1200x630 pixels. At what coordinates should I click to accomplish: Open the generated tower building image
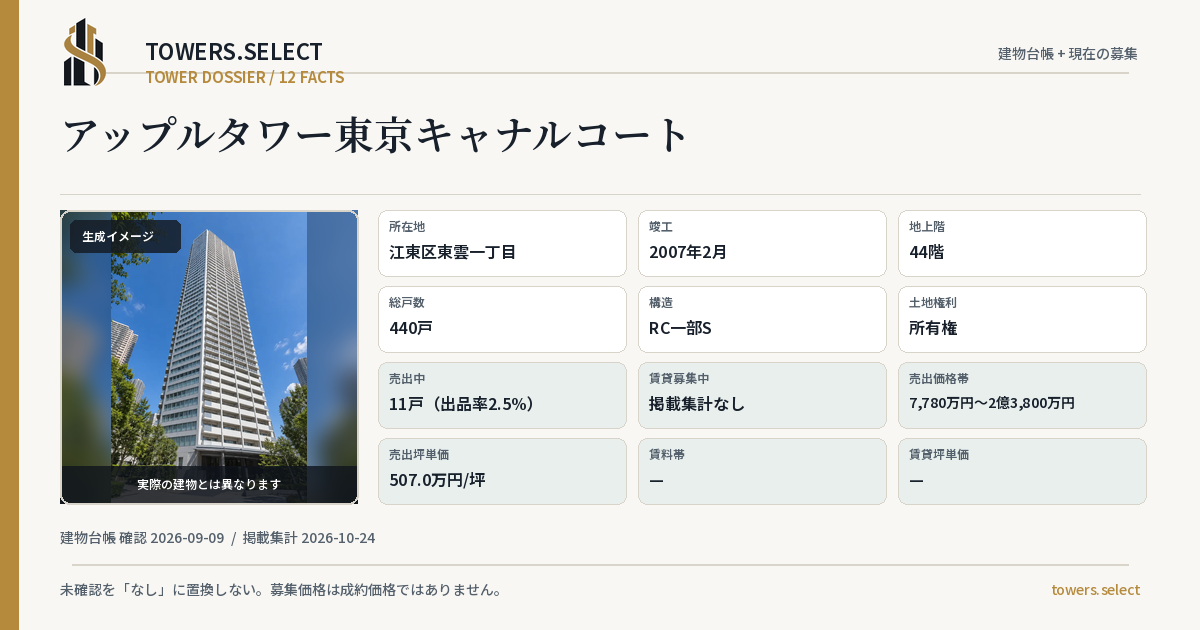[209, 357]
